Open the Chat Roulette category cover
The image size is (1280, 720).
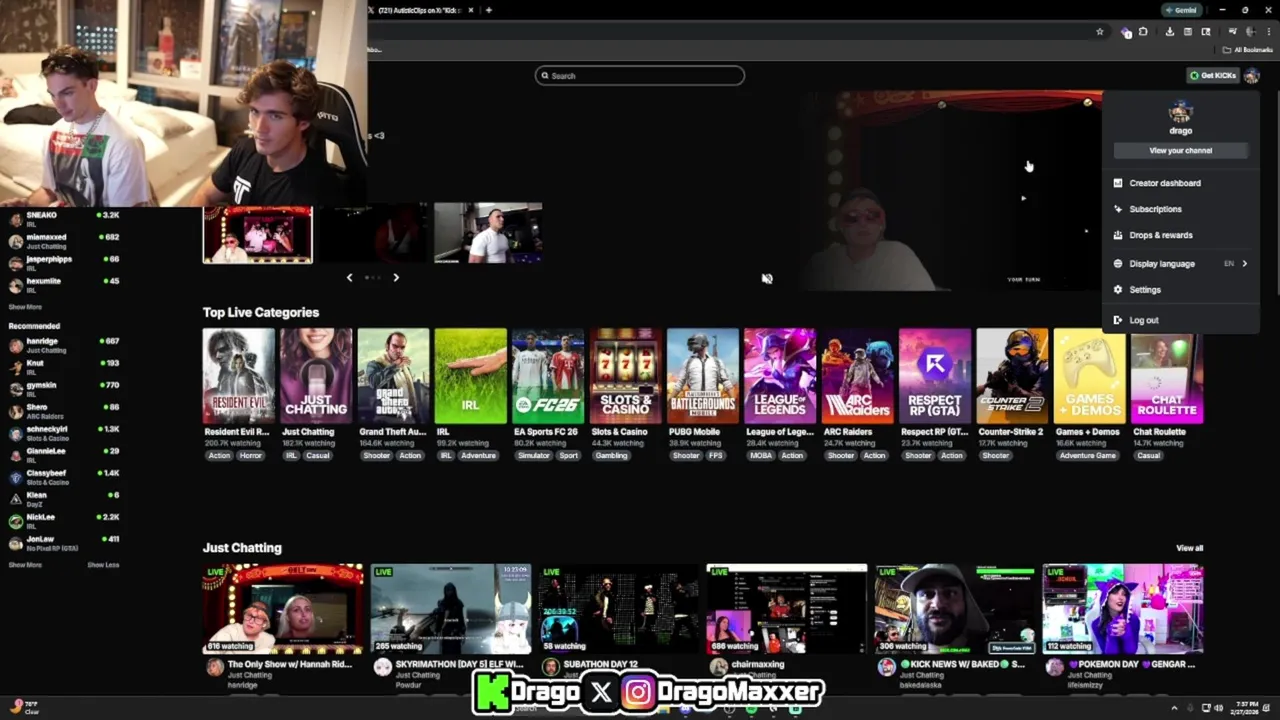[1167, 376]
